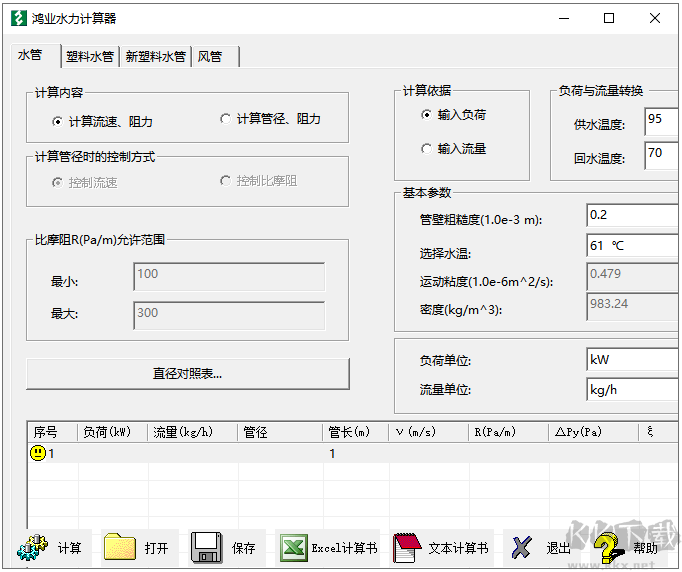Minimize the 鸿业水力计算器 window
This screenshot has height=572, width=682.
click(564, 18)
